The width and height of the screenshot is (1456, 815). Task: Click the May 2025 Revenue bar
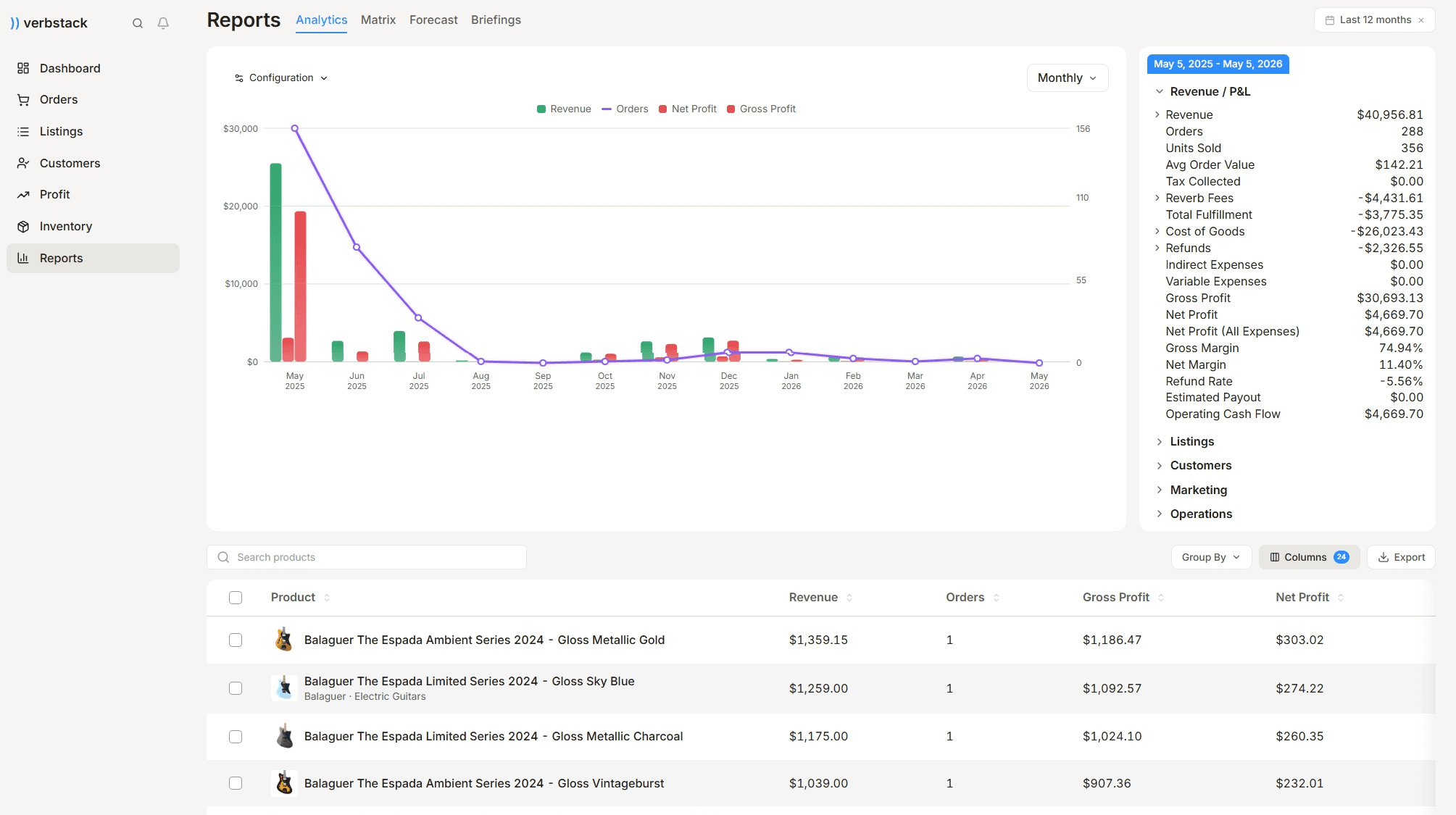click(x=275, y=262)
